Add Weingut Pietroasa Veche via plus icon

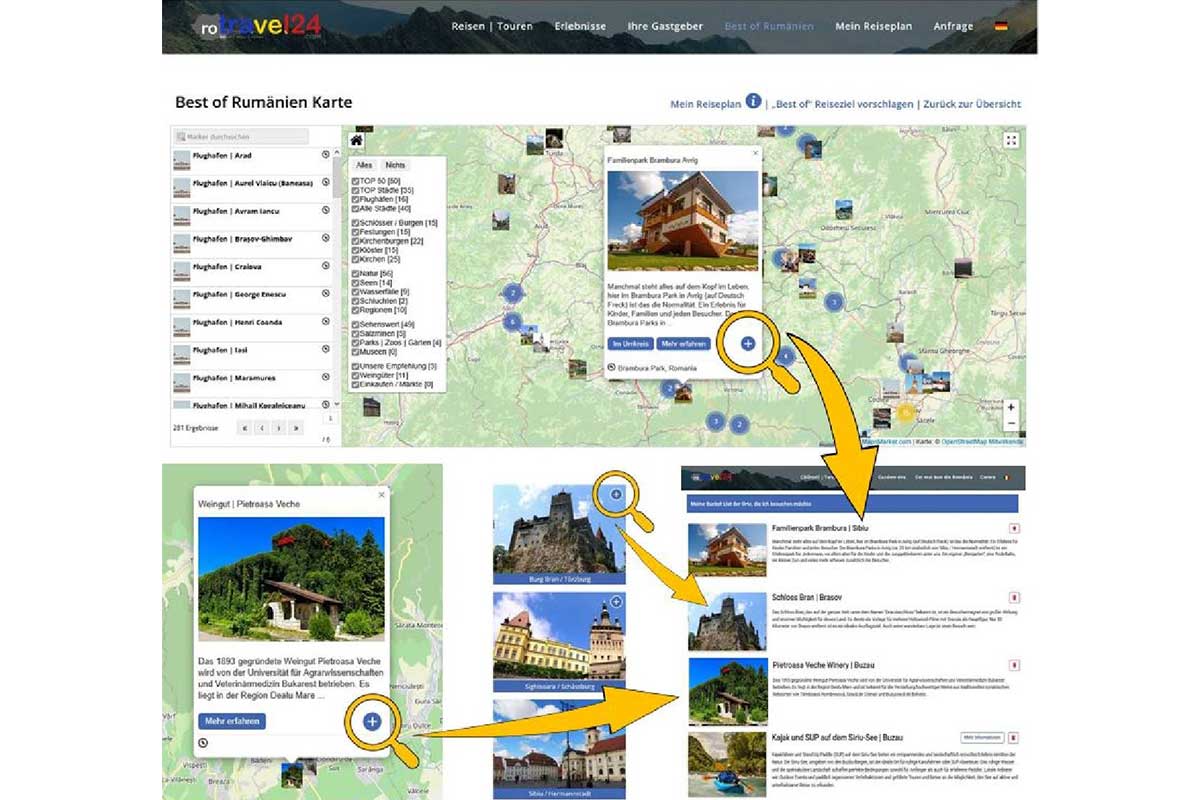[x=372, y=720]
